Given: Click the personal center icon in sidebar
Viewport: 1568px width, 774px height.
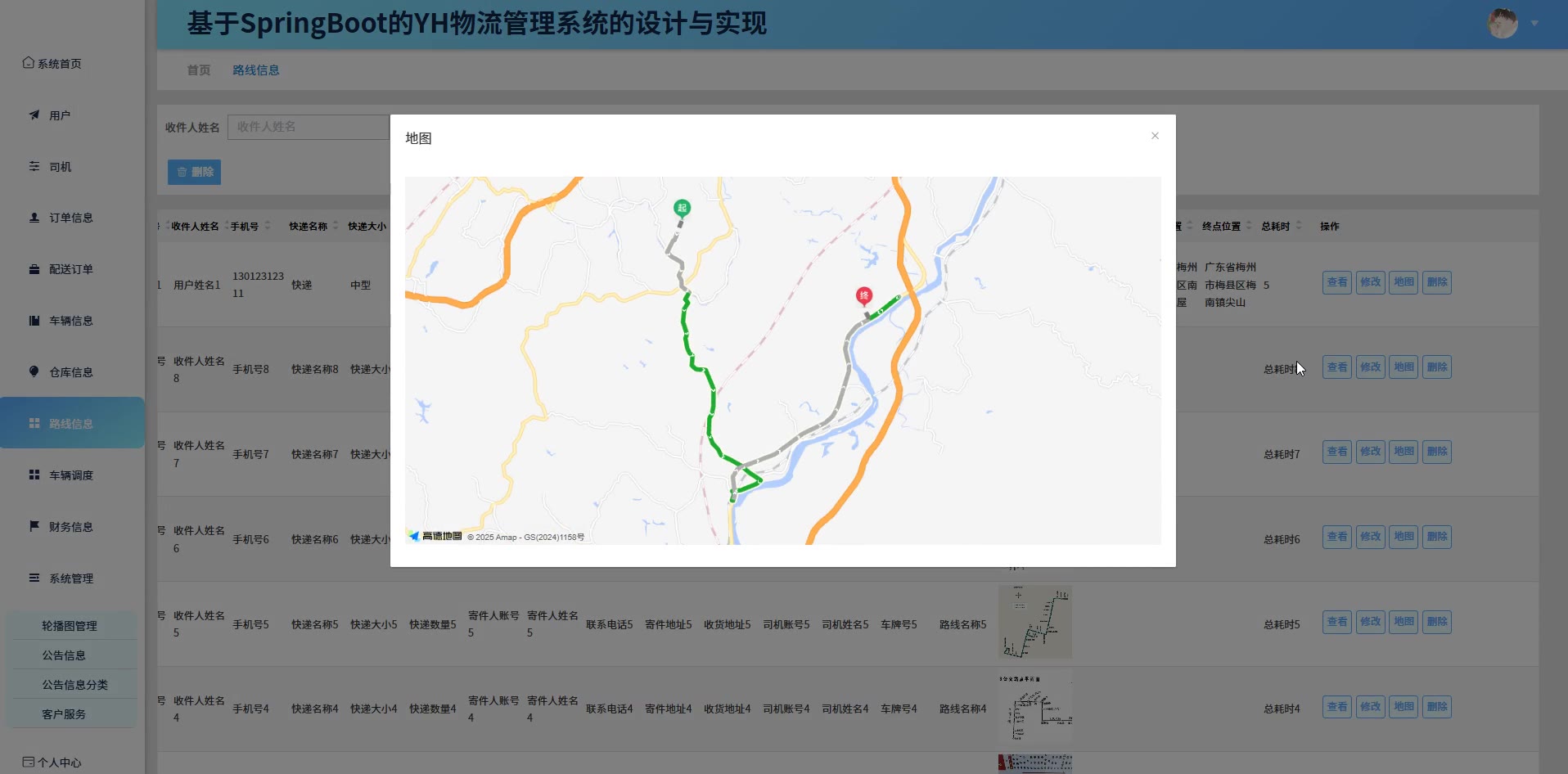Looking at the screenshot, I should point(29,762).
